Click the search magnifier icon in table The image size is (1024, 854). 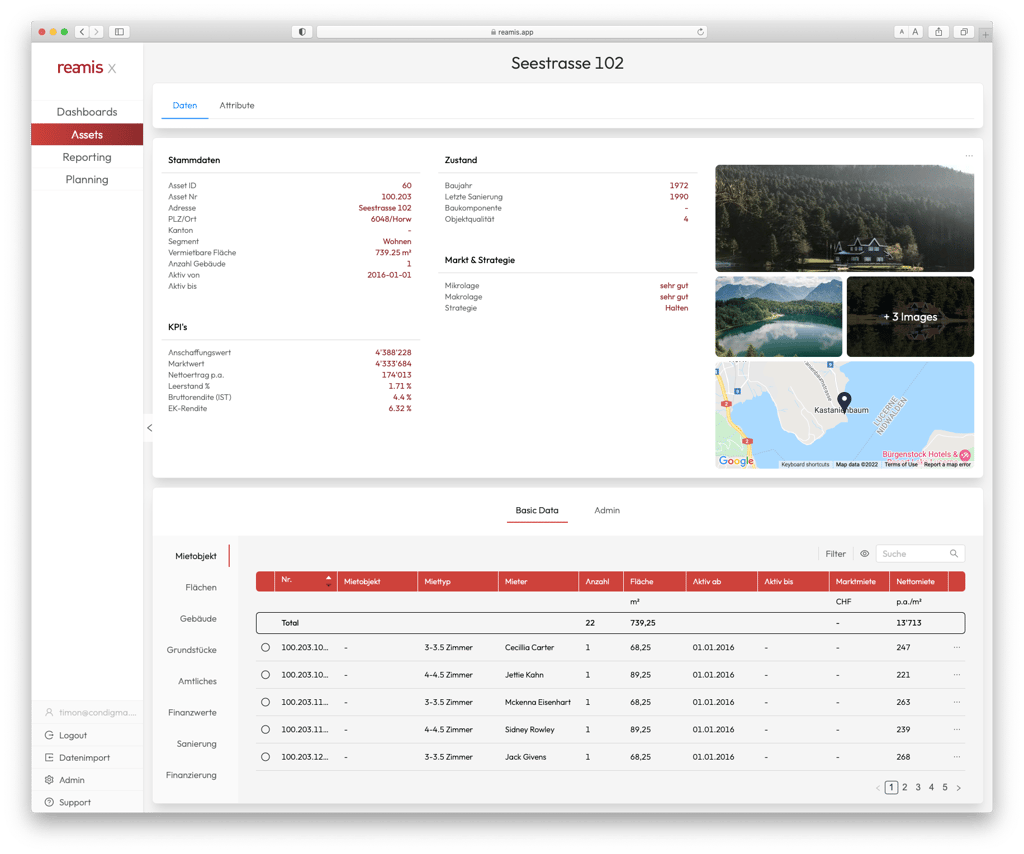point(953,554)
